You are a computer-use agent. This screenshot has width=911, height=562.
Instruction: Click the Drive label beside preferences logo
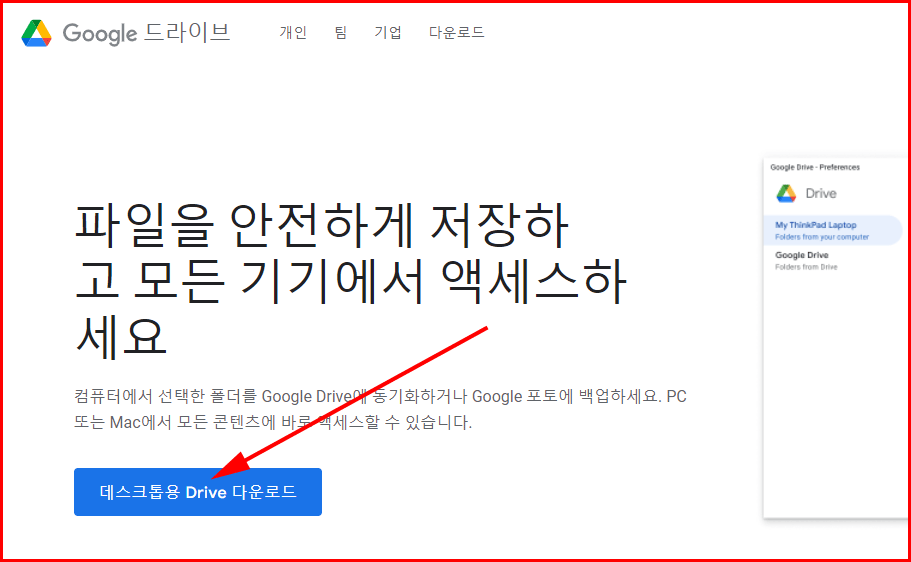pos(820,194)
